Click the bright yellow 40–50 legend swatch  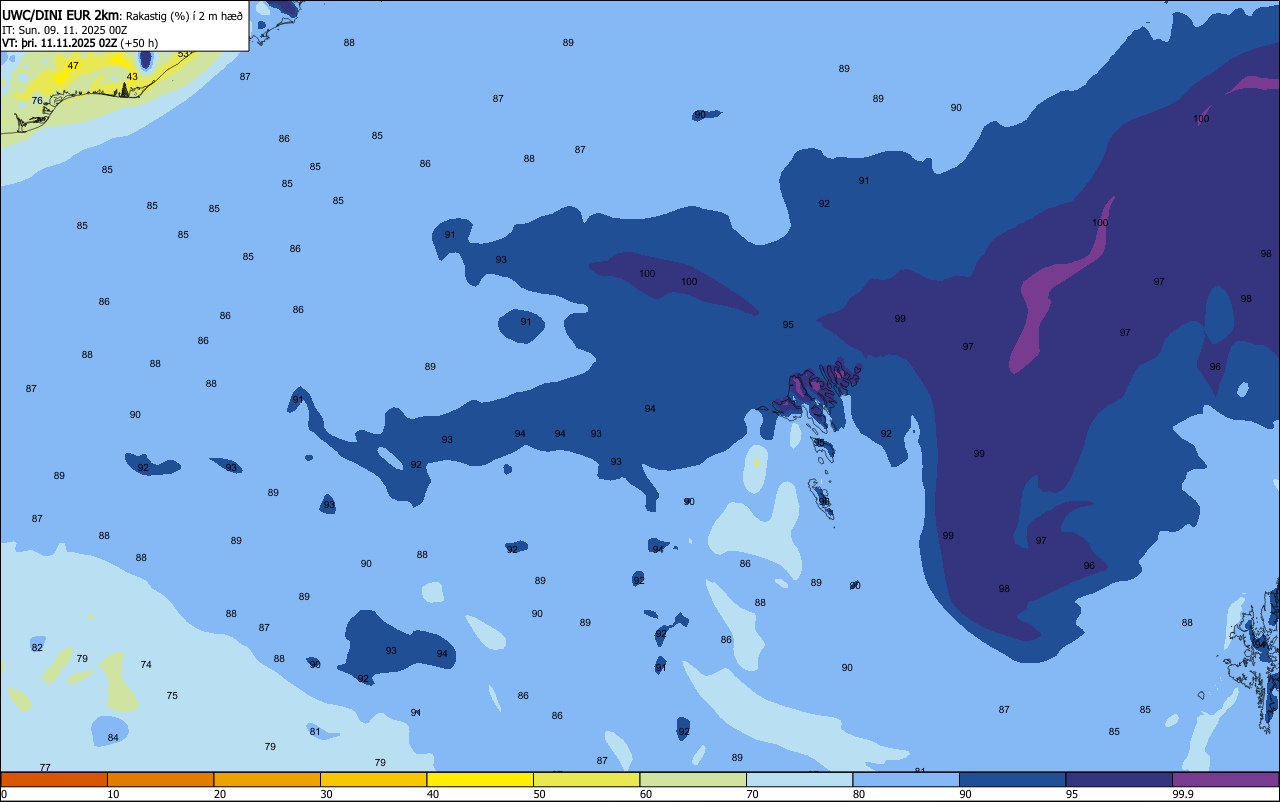480,779
